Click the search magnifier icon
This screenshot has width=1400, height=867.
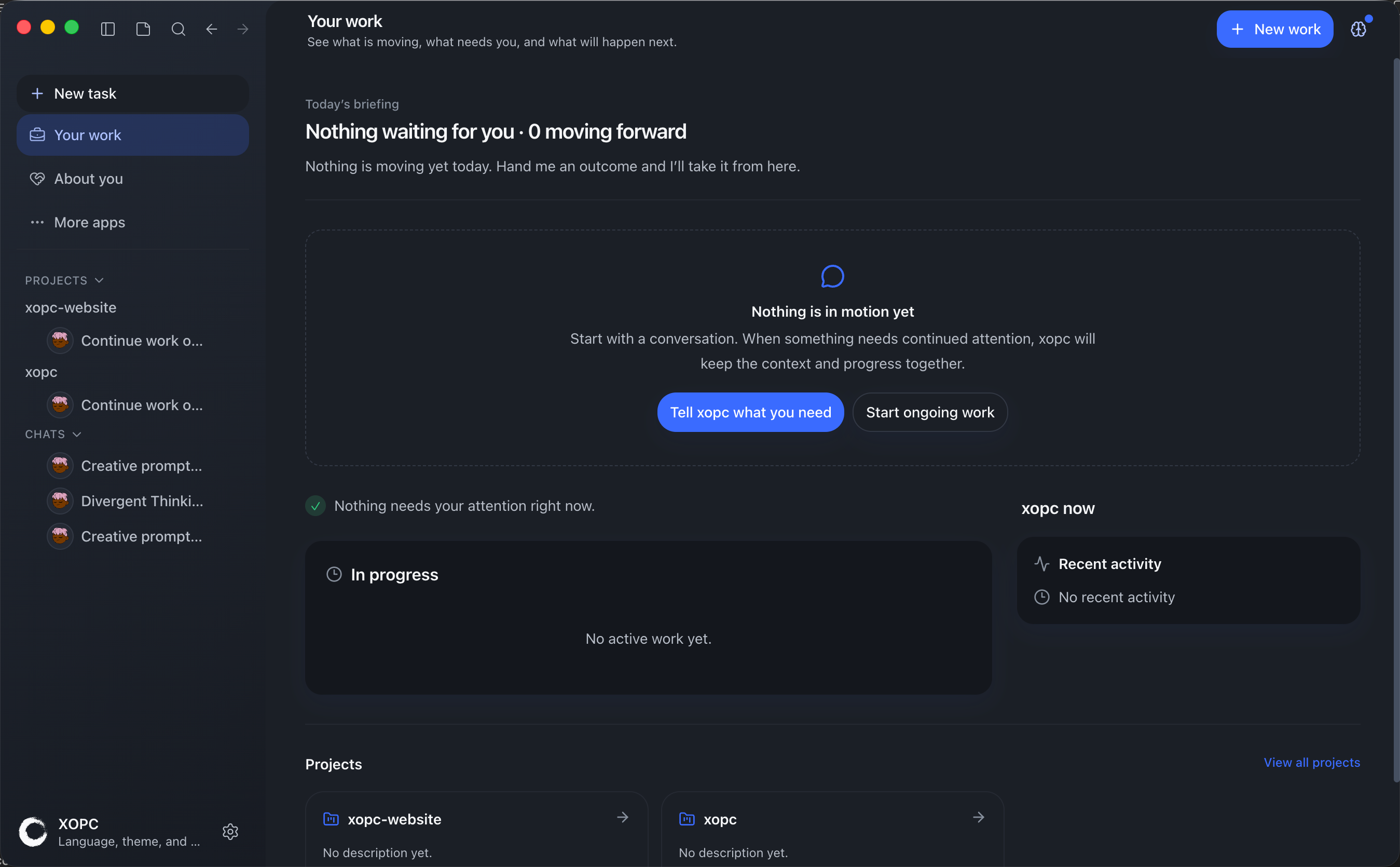[x=178, y=29]
